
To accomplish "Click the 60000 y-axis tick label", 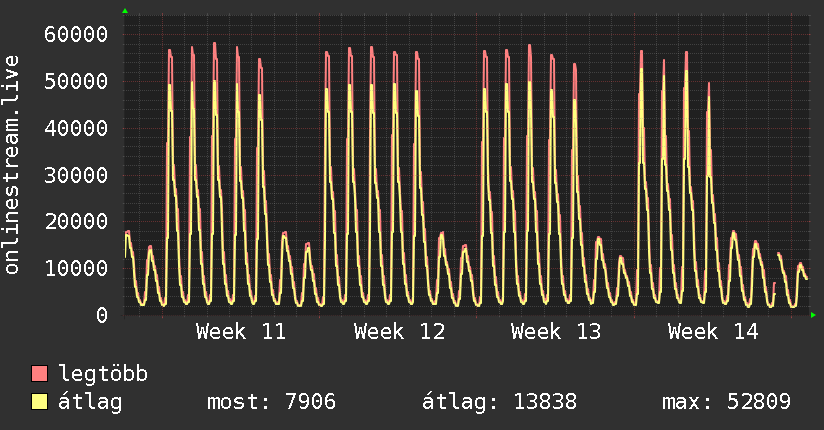I will [x=76, y=34].
